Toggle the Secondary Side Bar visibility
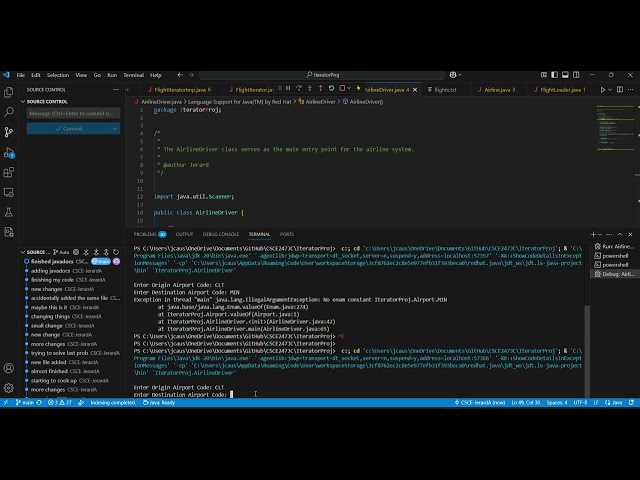The height and width of the screenshot is (480, 640). (x=576, y=75)
